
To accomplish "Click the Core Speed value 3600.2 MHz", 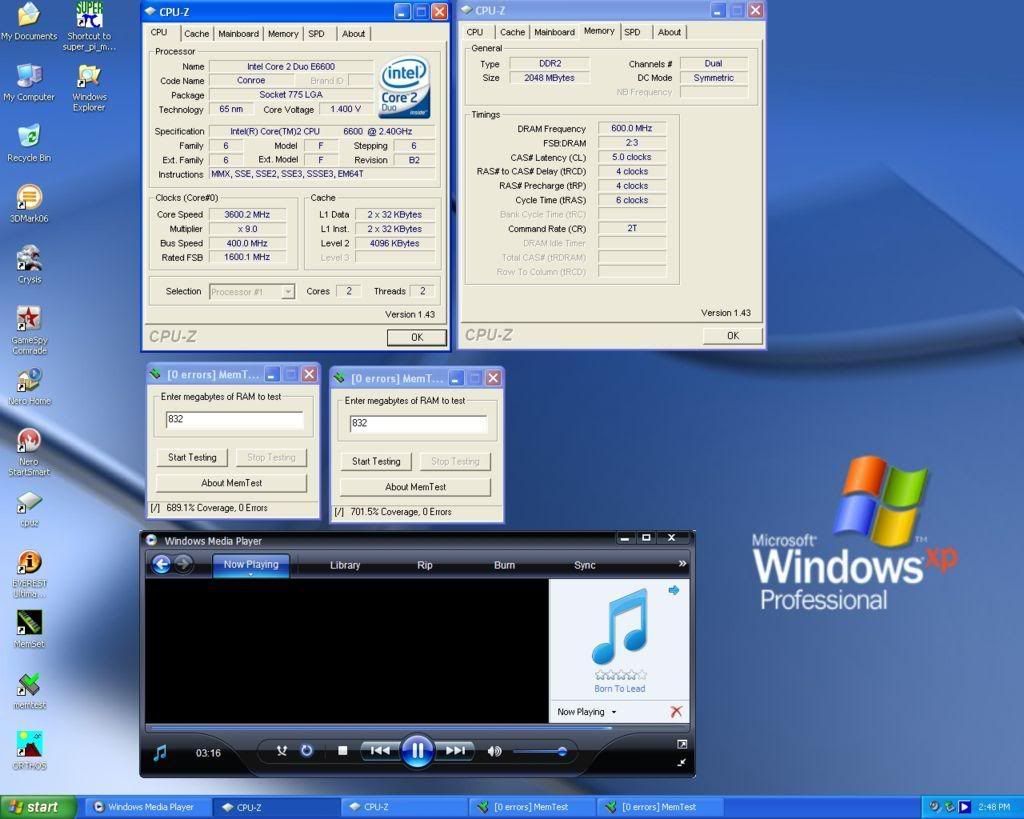I will 247,215.
